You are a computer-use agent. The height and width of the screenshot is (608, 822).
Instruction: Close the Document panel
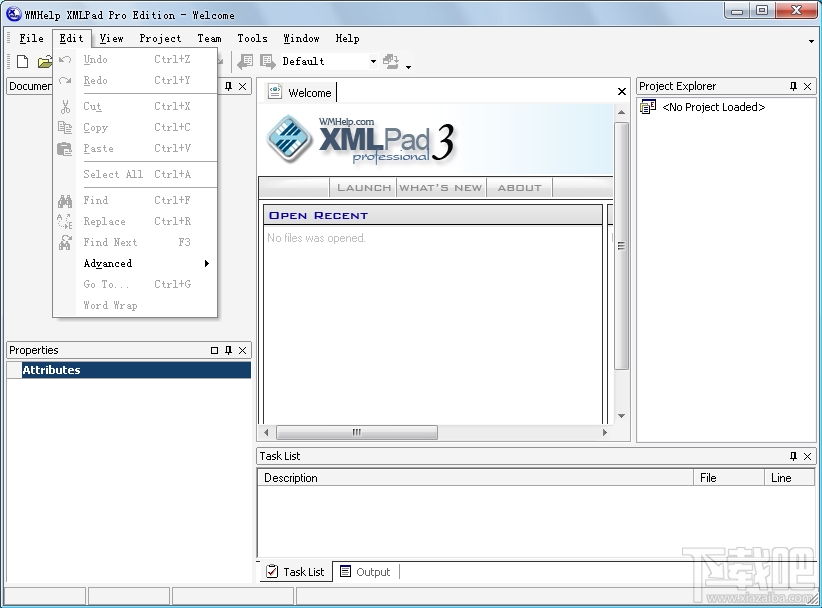pos(242,86)
